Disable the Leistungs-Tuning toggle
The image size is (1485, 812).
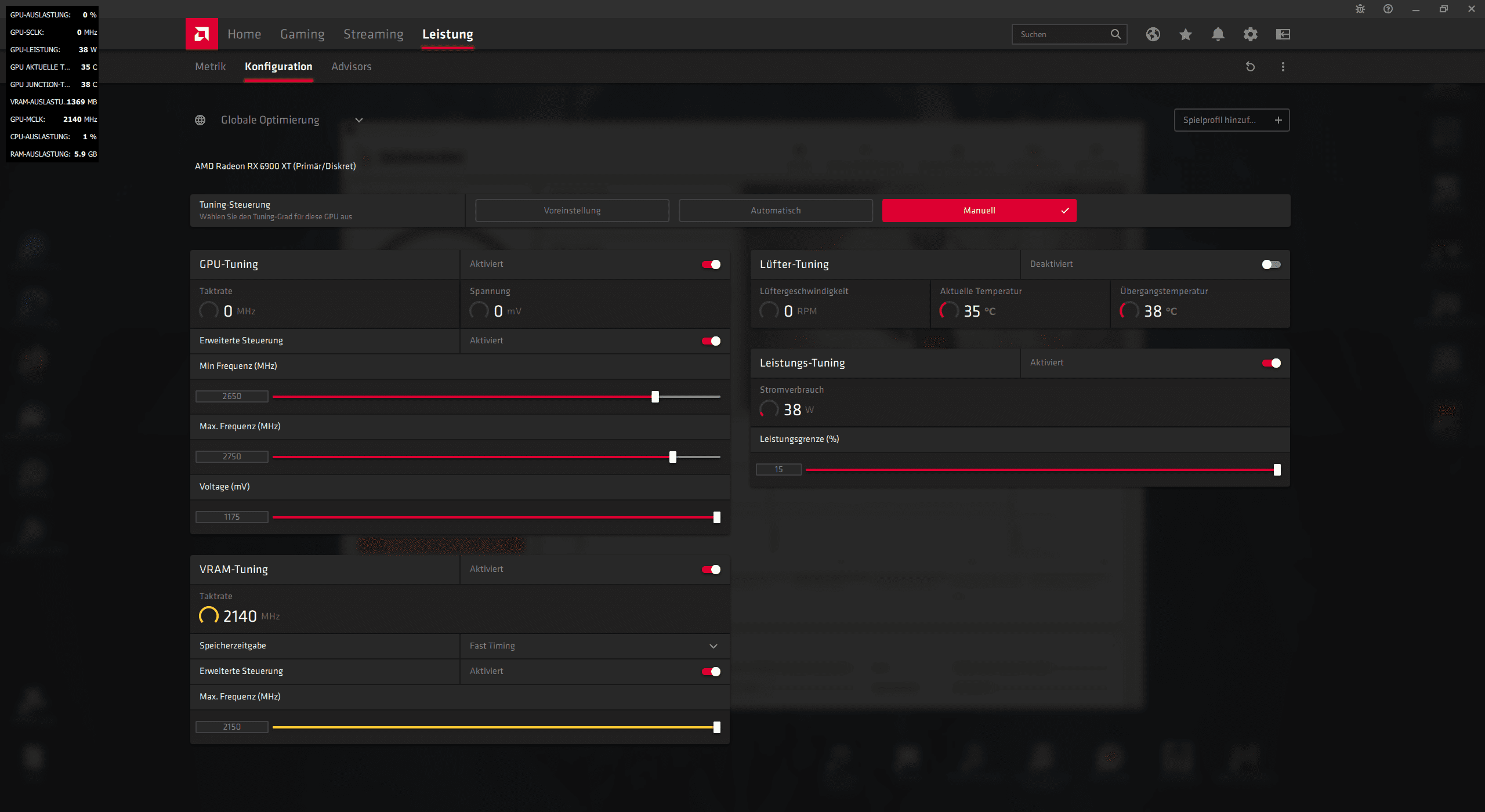pyautogui.click(x=1272, y=363)
